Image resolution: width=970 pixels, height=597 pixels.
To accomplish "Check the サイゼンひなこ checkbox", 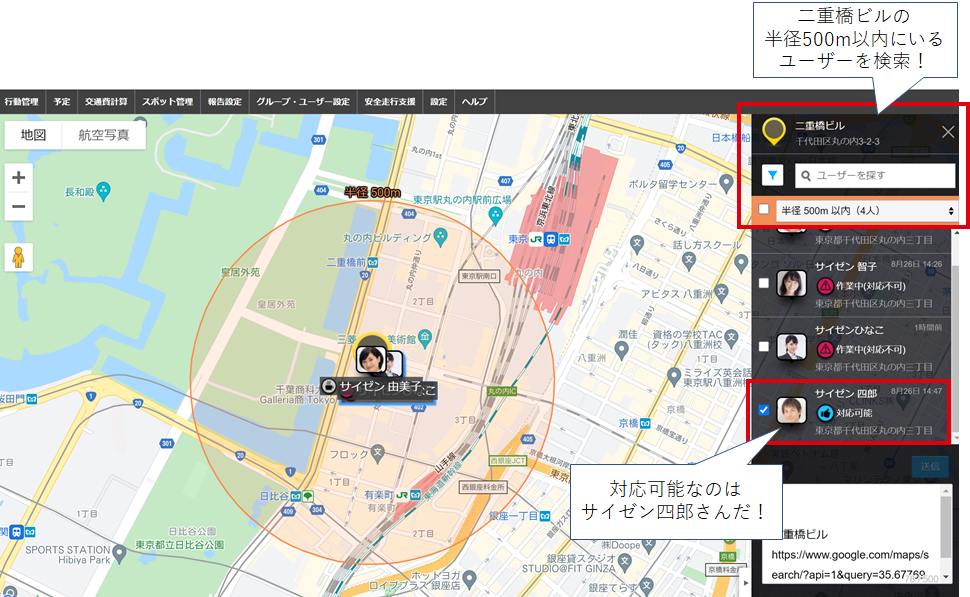I will pyautogui.click(x=764, y=347).
